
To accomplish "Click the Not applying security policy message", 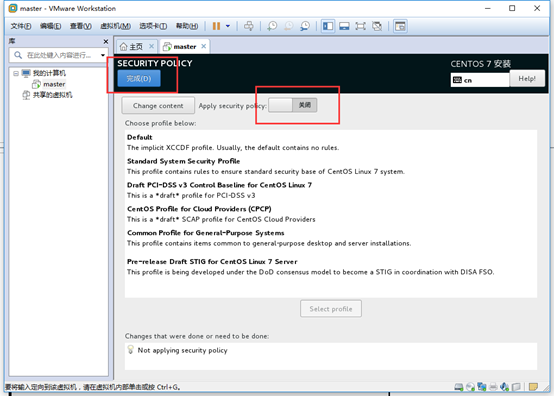I will coord(182,350).
